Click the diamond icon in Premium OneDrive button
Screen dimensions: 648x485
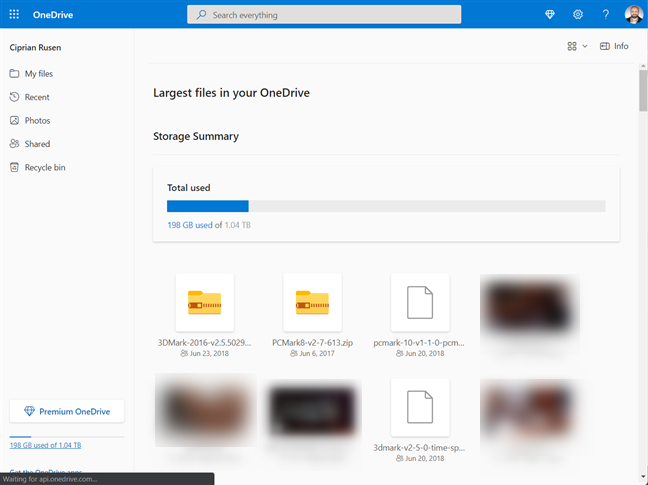pyautogui.click(x=29, y=411)
